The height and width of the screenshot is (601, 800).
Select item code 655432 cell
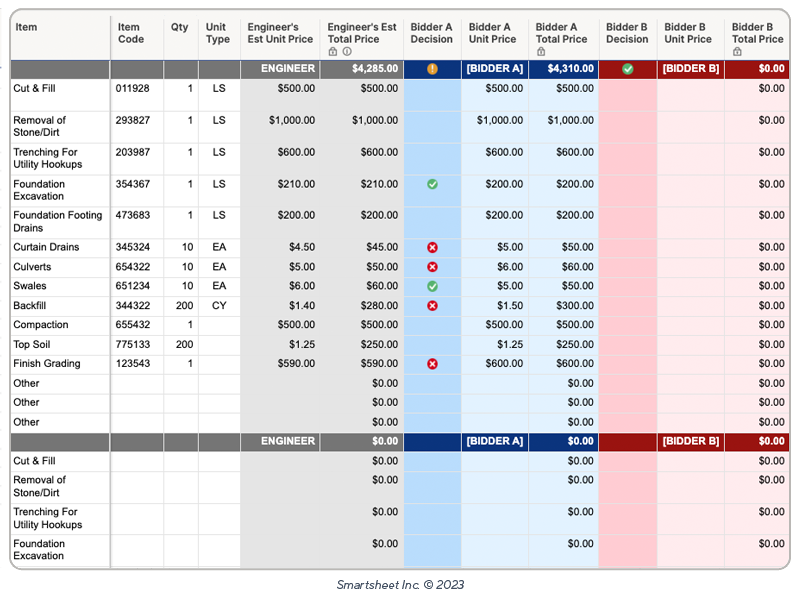click(x=137, y=325)
